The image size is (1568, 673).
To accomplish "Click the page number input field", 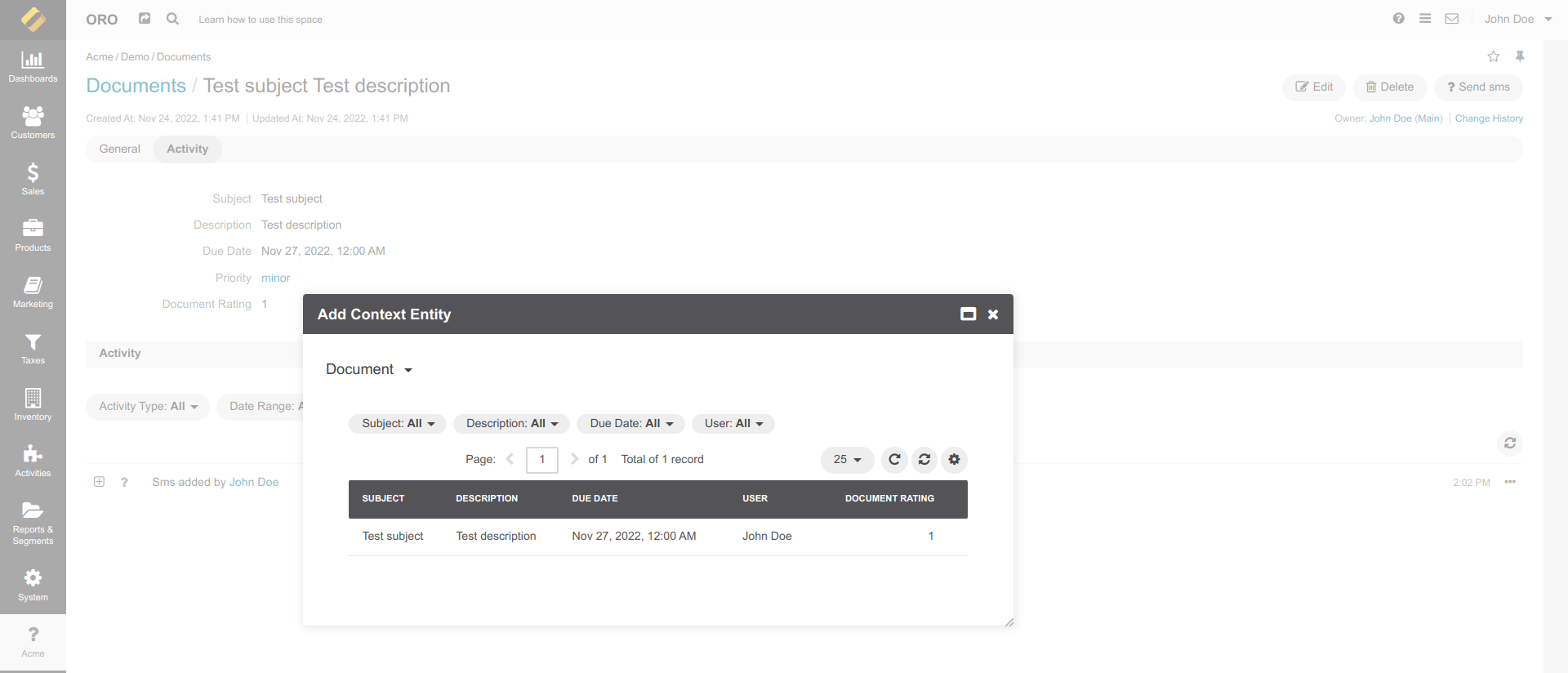I will 542,460.
